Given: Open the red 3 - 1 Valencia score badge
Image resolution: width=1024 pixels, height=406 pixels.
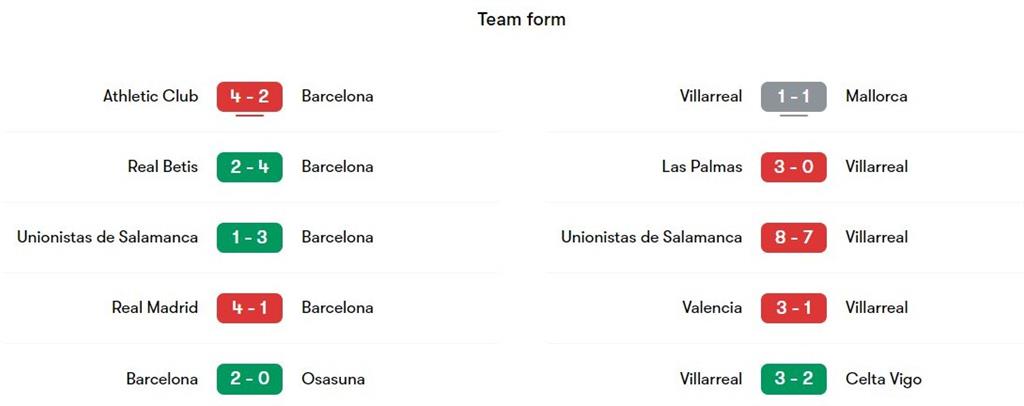Looking at the screenshot, I should pyautogui.click(x=793, y=308).
